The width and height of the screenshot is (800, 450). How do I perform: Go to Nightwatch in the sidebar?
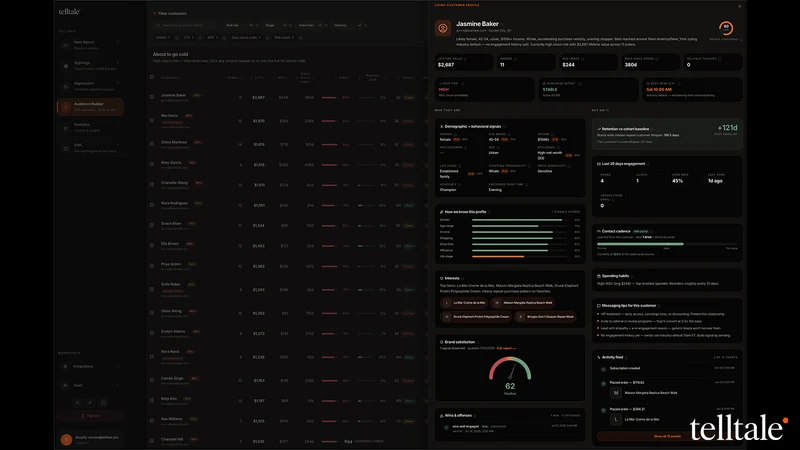pos(91,86)
